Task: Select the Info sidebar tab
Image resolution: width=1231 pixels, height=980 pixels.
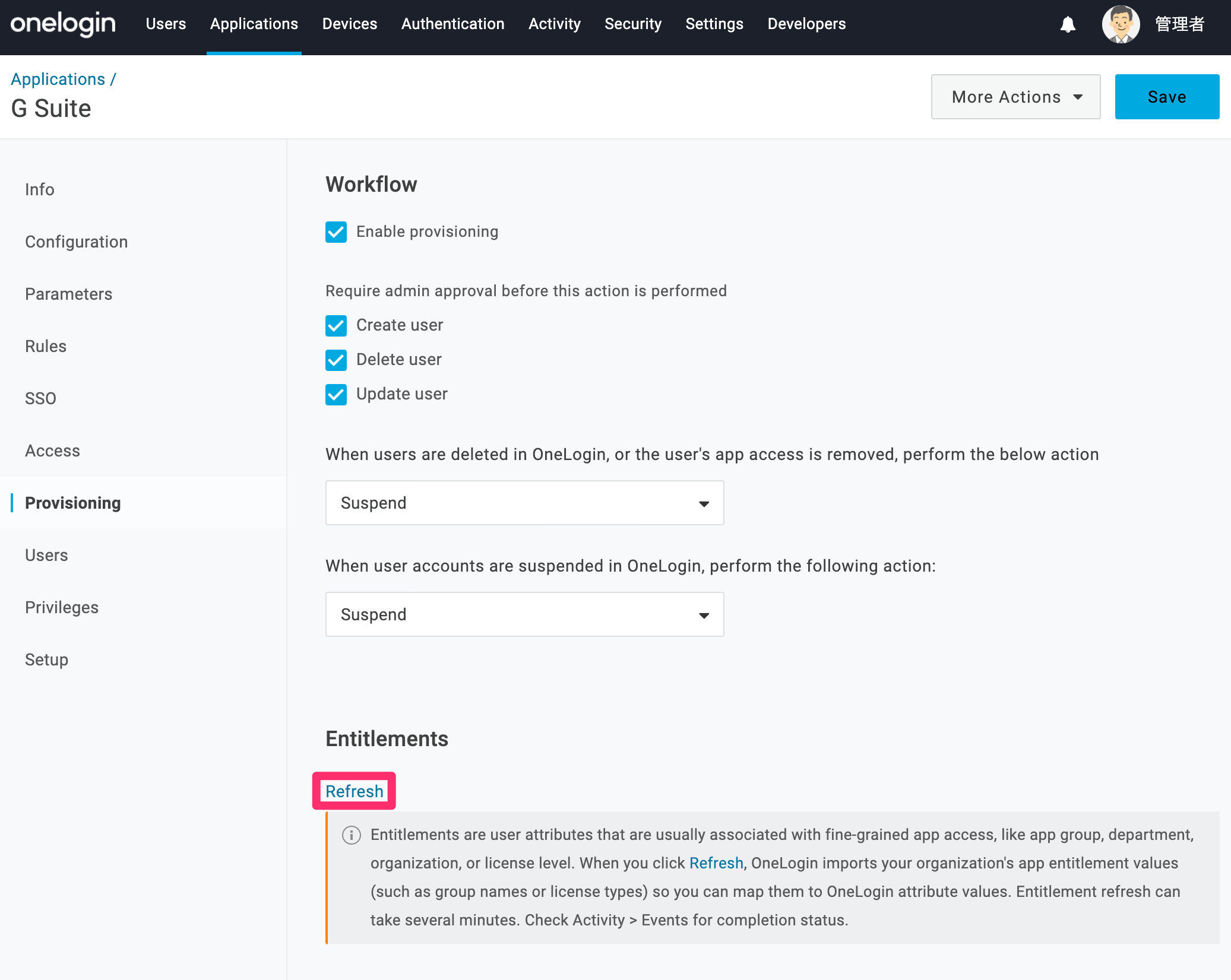Action: pyautogui.click(x=40, y=189)
